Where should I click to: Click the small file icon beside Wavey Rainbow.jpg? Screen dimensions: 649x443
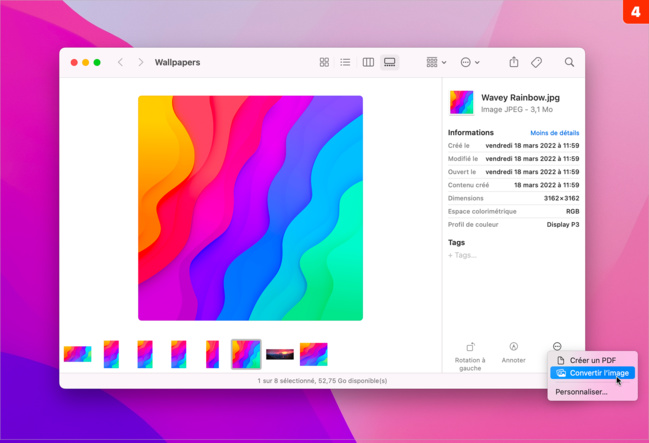(462, 102)
